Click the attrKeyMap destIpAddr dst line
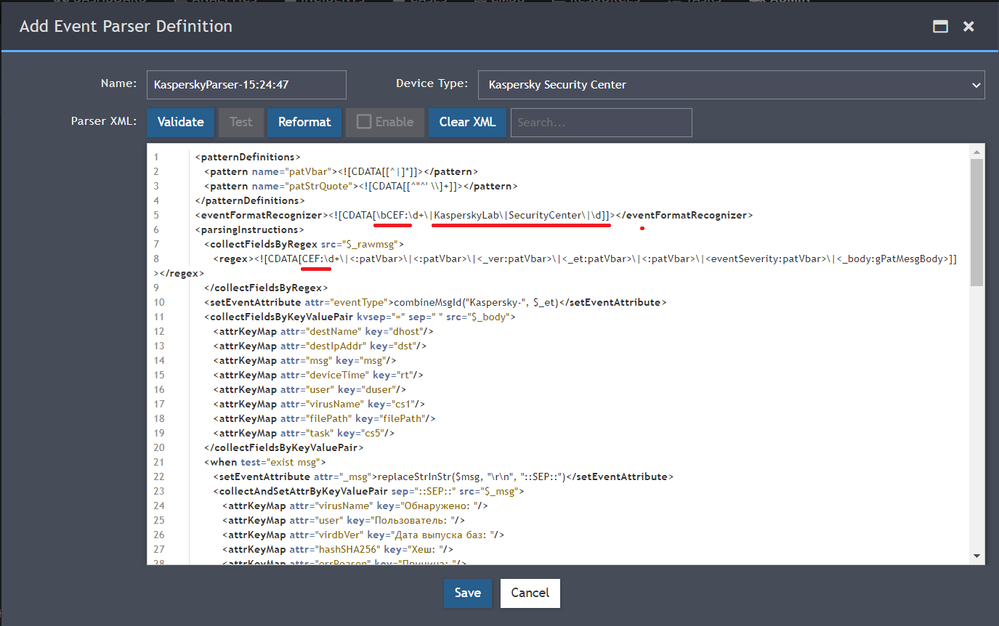The height and width of the screenshot is (626, 999). (x=320, y=346)
